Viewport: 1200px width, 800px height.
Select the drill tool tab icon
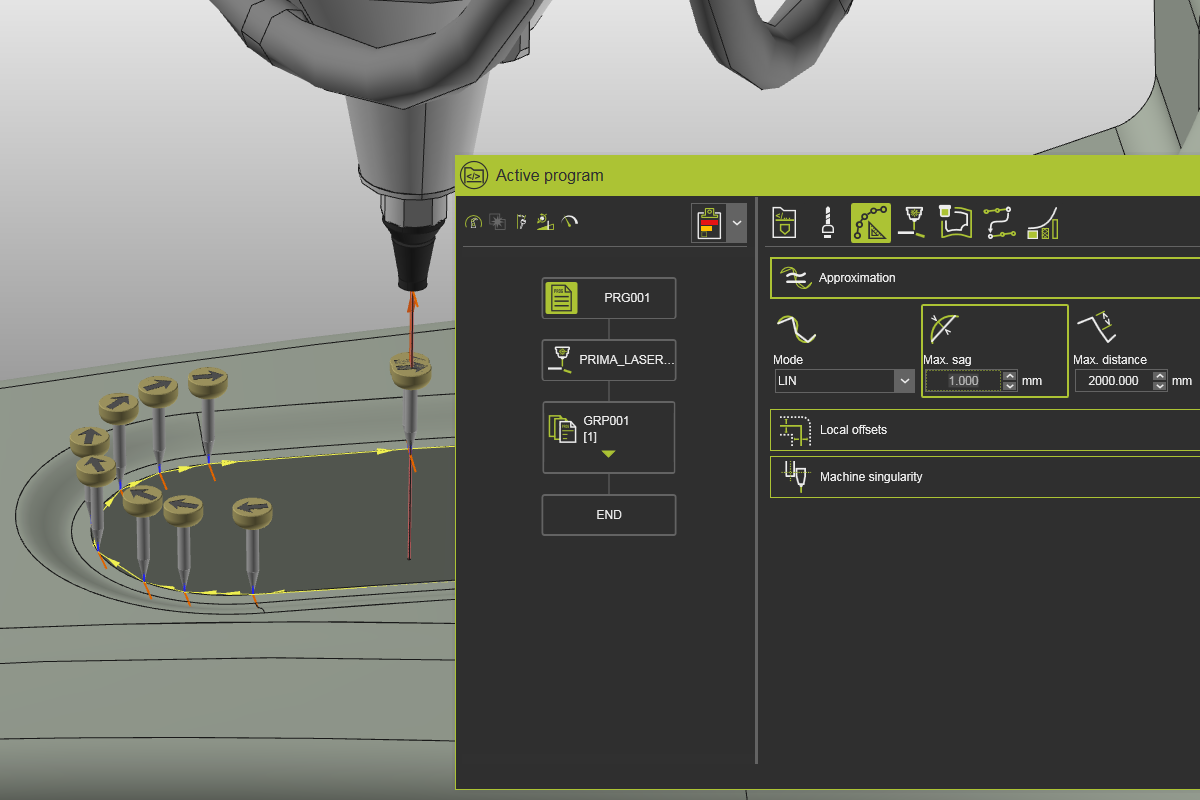(827, 222)
